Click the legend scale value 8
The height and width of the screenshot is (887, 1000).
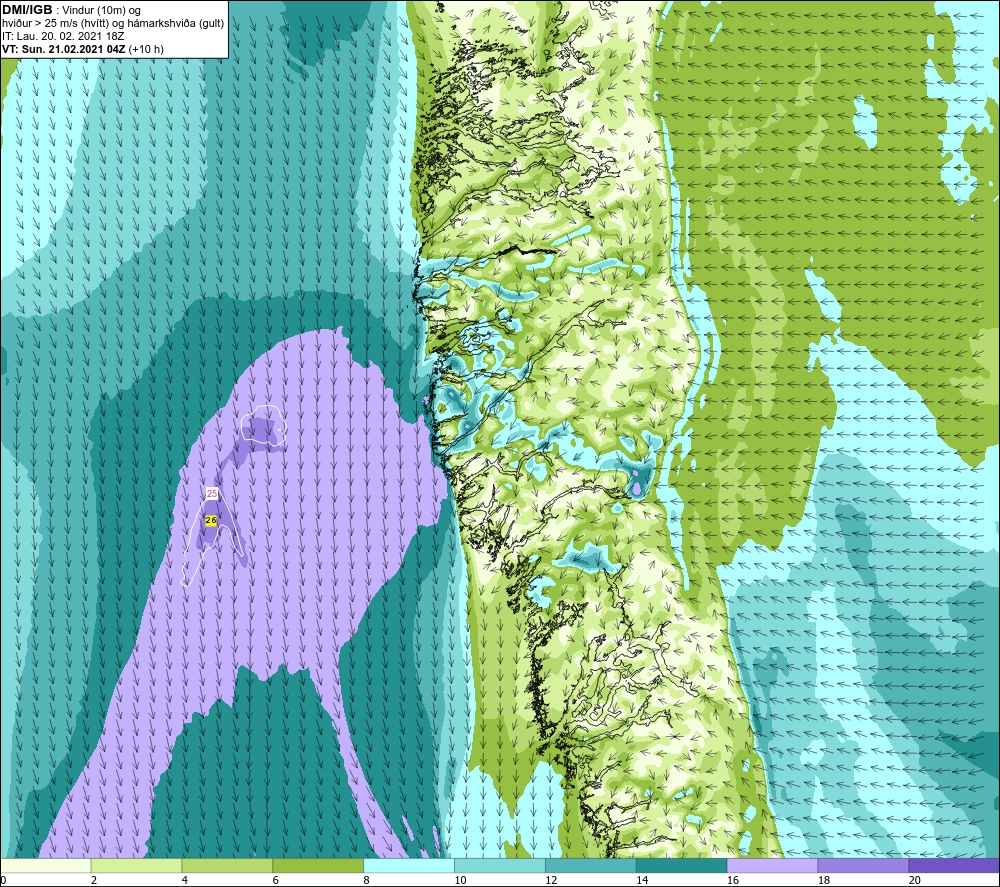(x=367, y=880)
